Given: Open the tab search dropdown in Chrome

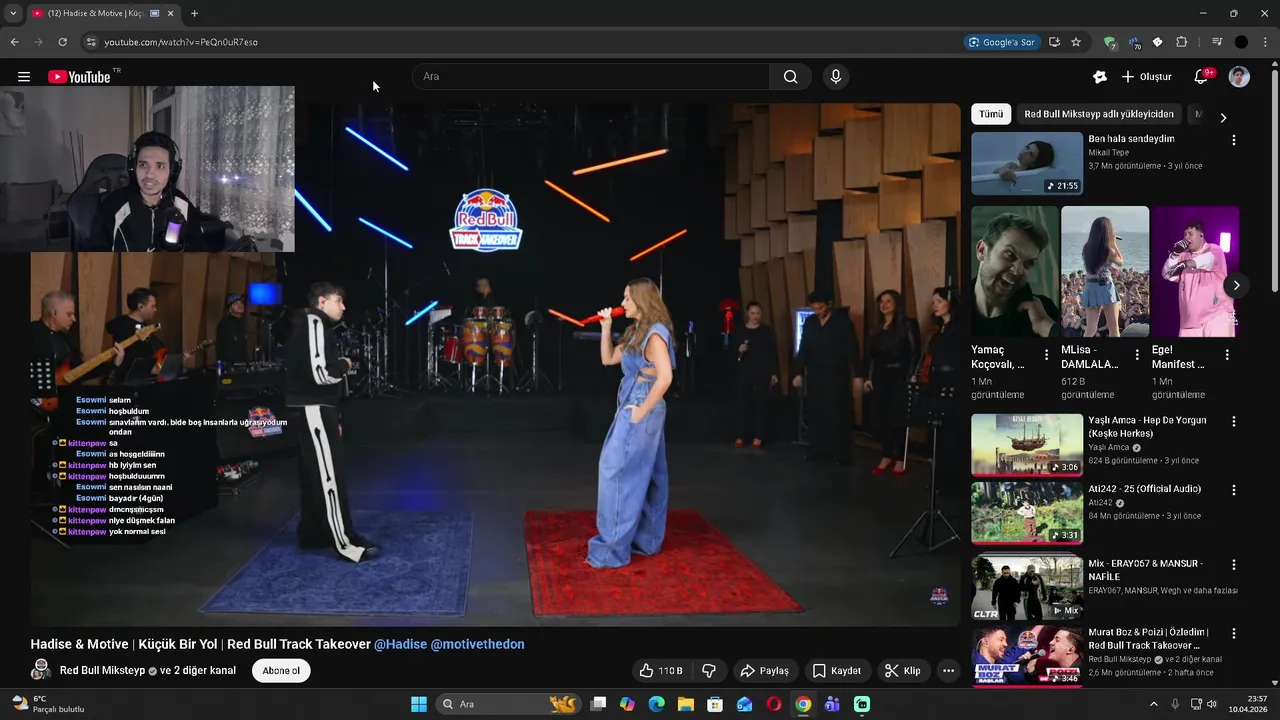Looking at the screenshot, I should point(13,13).
